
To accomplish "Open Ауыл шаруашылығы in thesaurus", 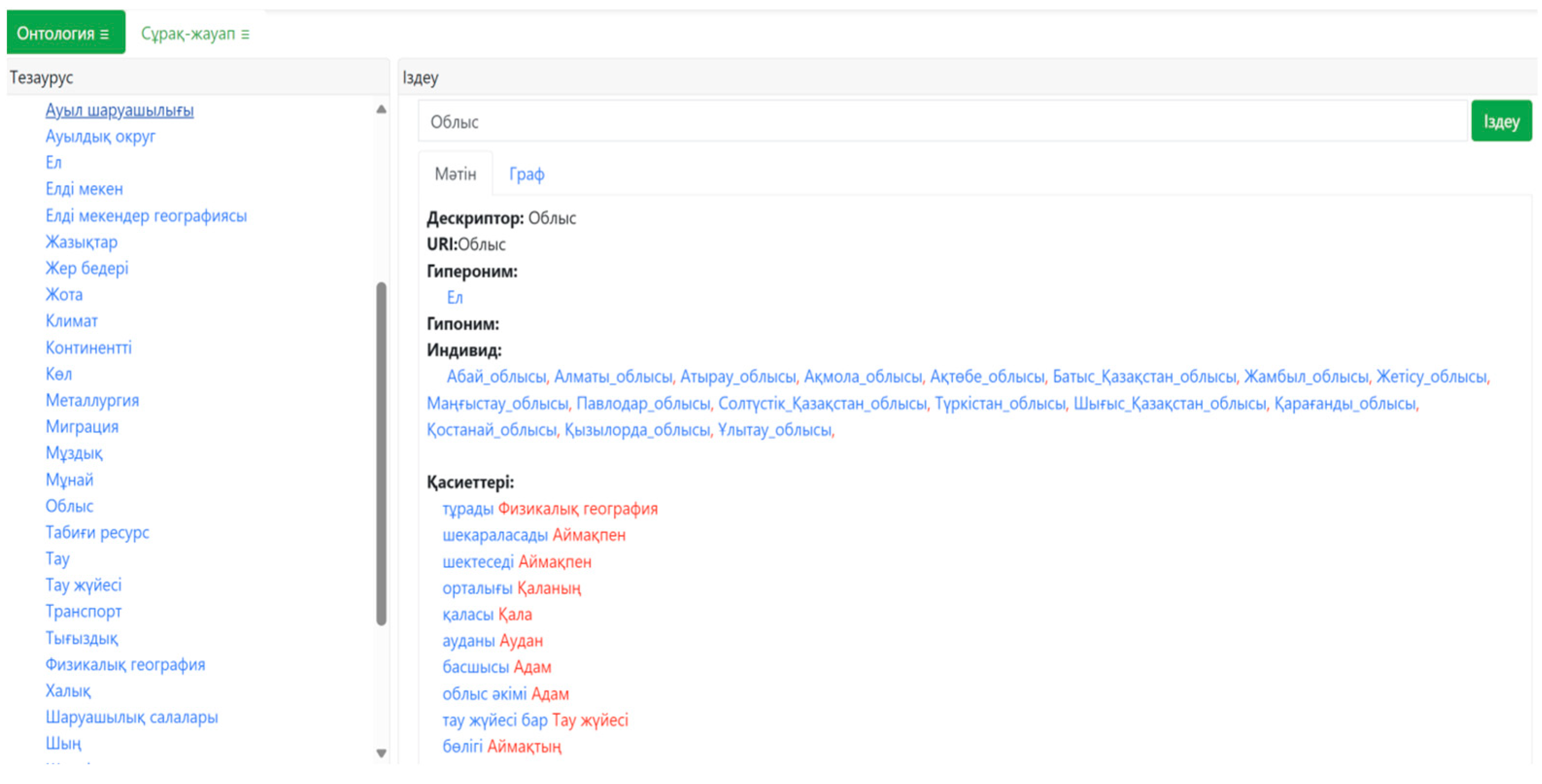I will [119, 110].
